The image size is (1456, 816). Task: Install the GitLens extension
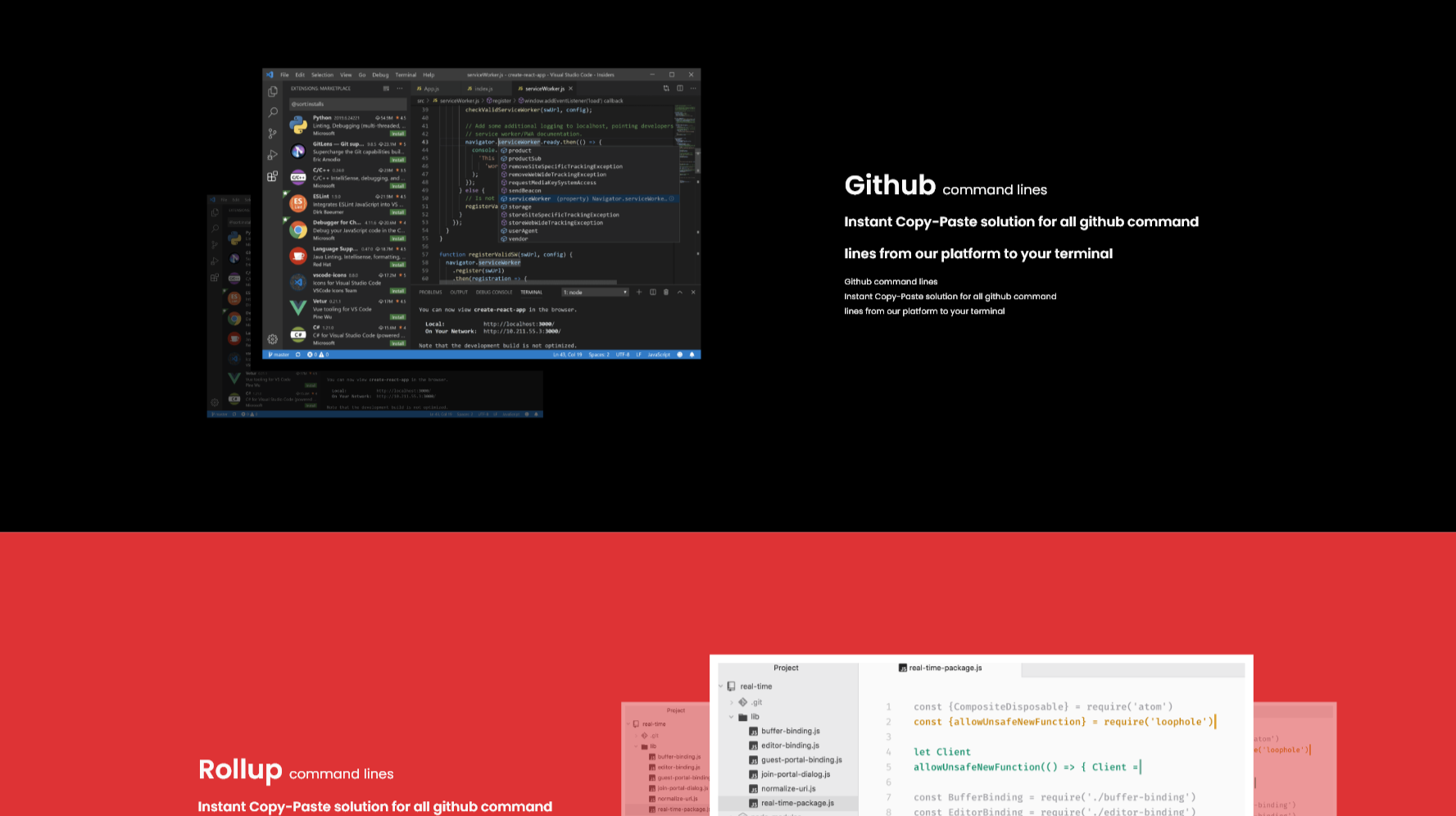click(x=397, y=160)
